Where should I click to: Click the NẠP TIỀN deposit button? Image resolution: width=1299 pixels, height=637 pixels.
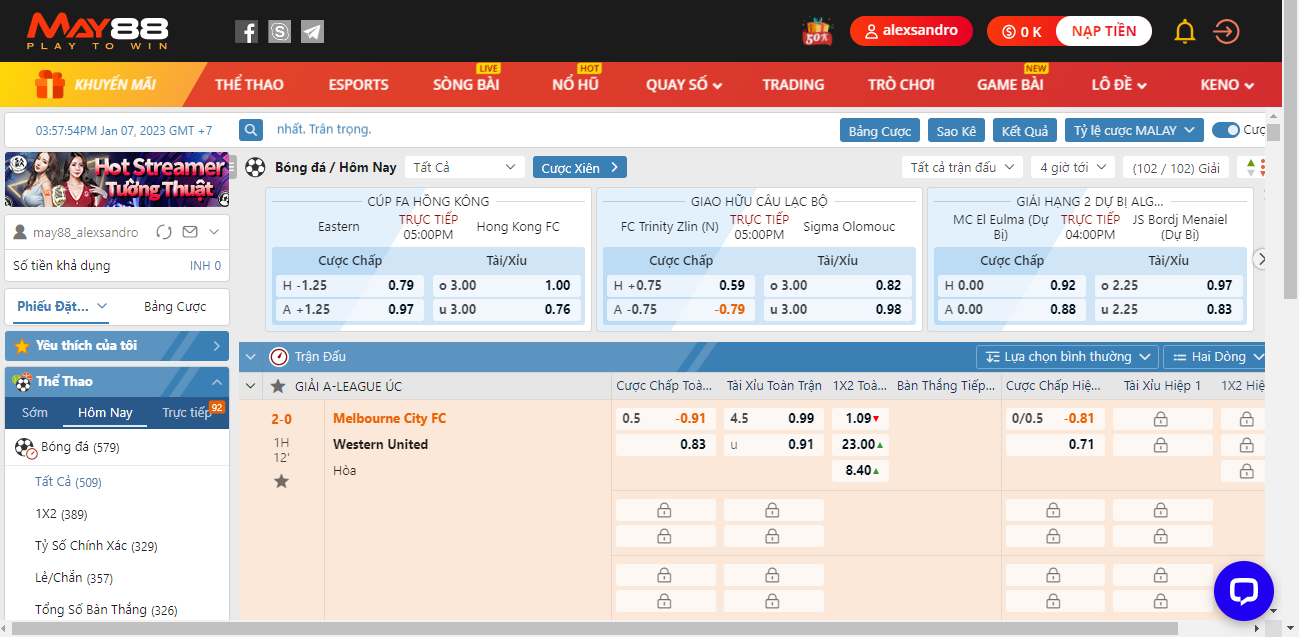[x=1103, y=31]
